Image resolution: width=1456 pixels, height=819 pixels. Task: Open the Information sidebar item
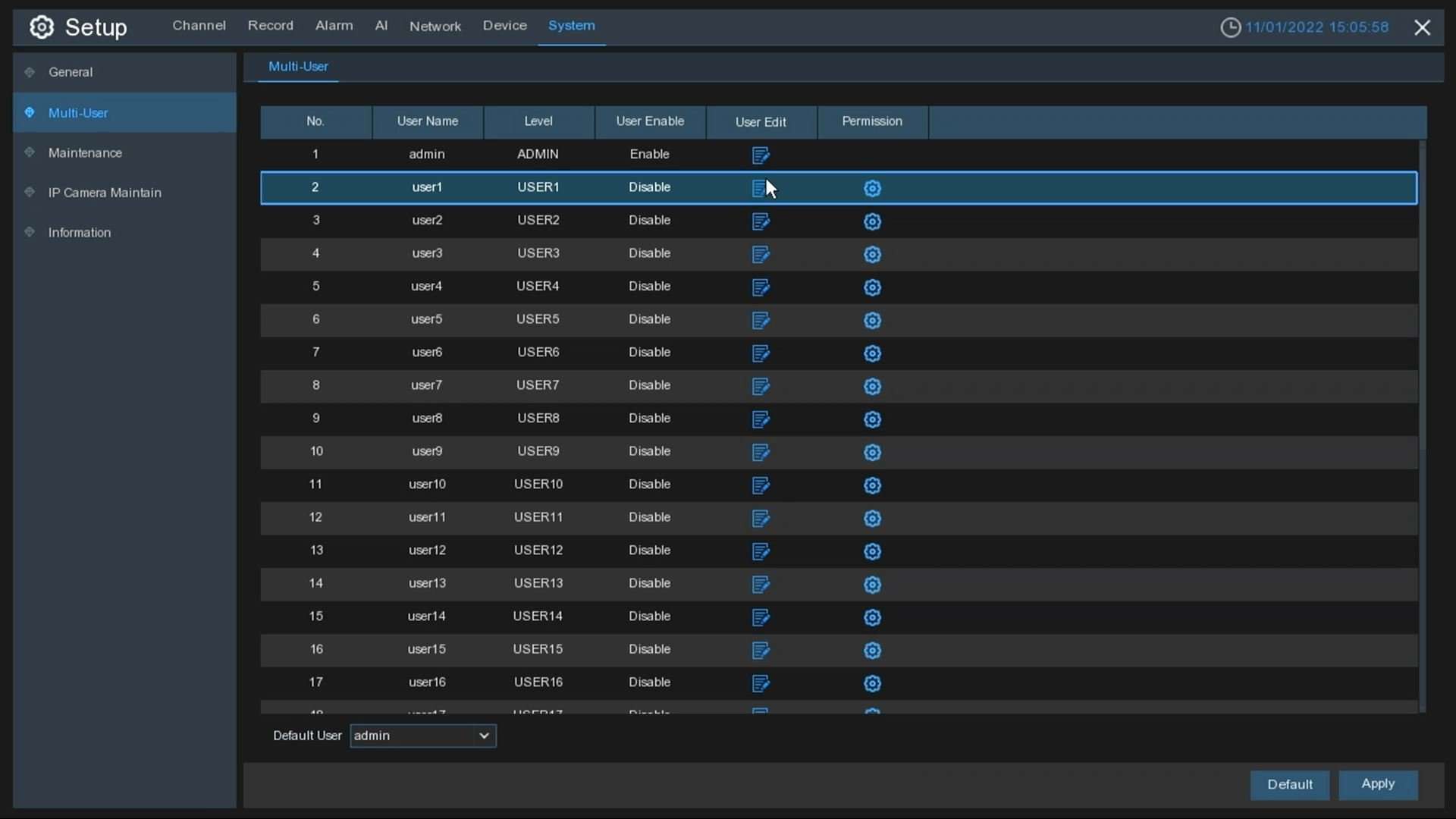point(80,233)
